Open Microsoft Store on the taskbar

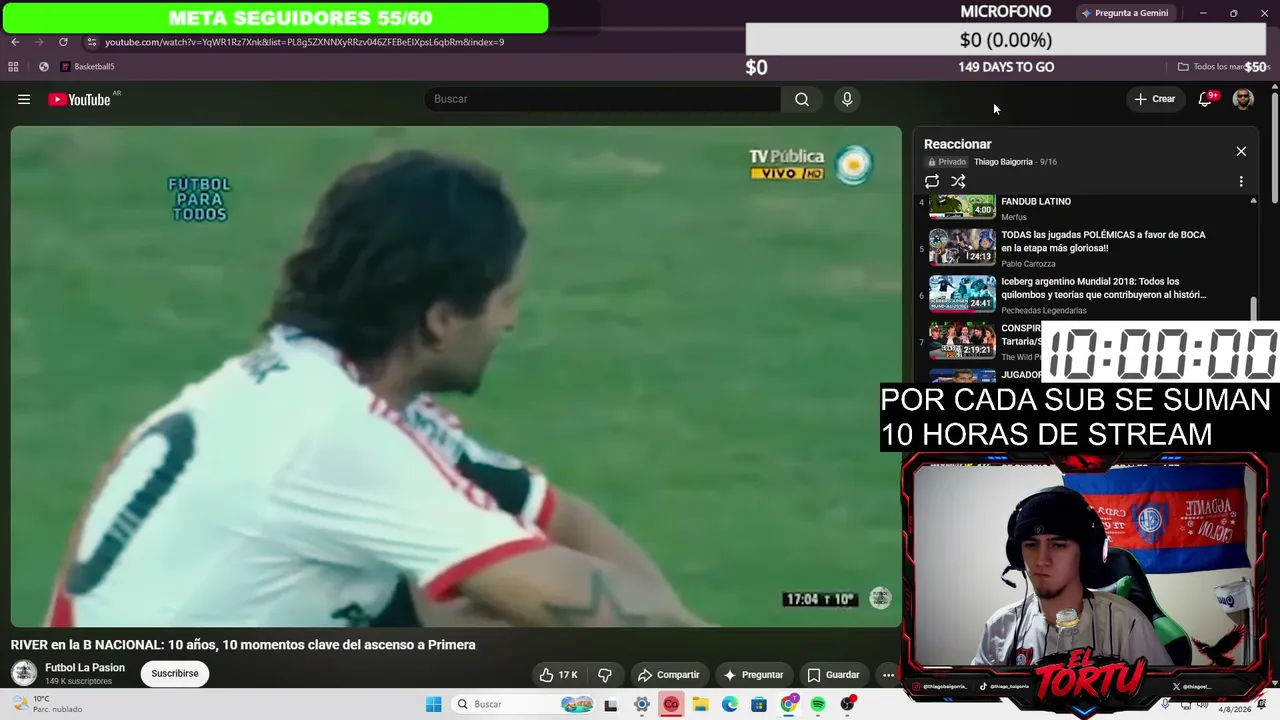coord(759,704)
